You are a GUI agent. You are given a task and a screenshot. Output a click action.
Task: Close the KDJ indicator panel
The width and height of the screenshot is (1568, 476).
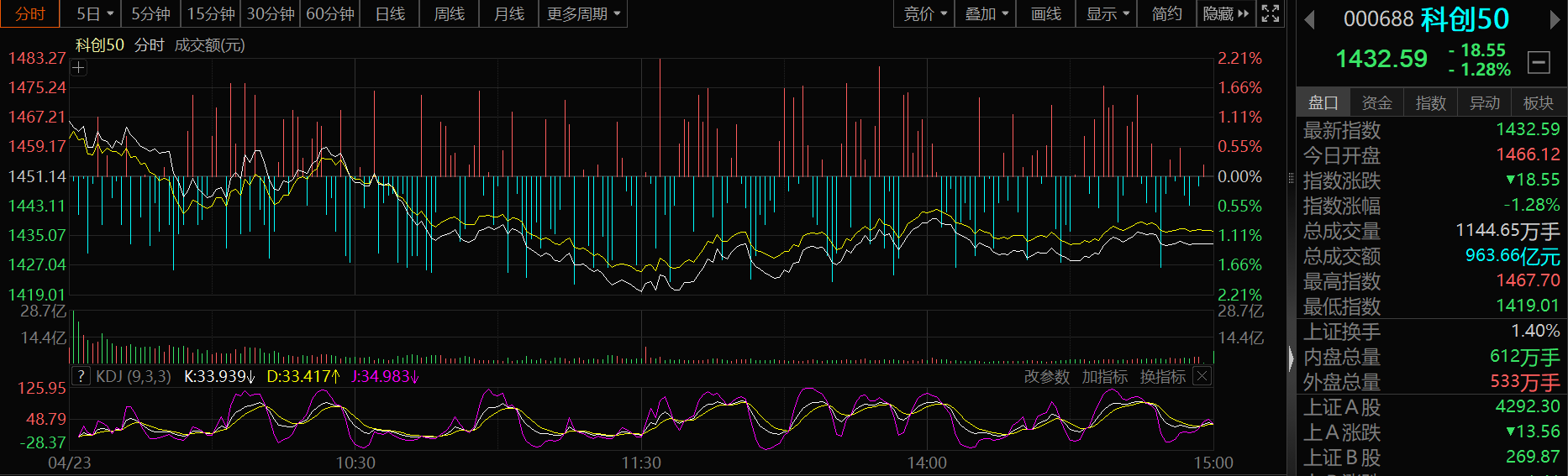[x=1202, y=376]
